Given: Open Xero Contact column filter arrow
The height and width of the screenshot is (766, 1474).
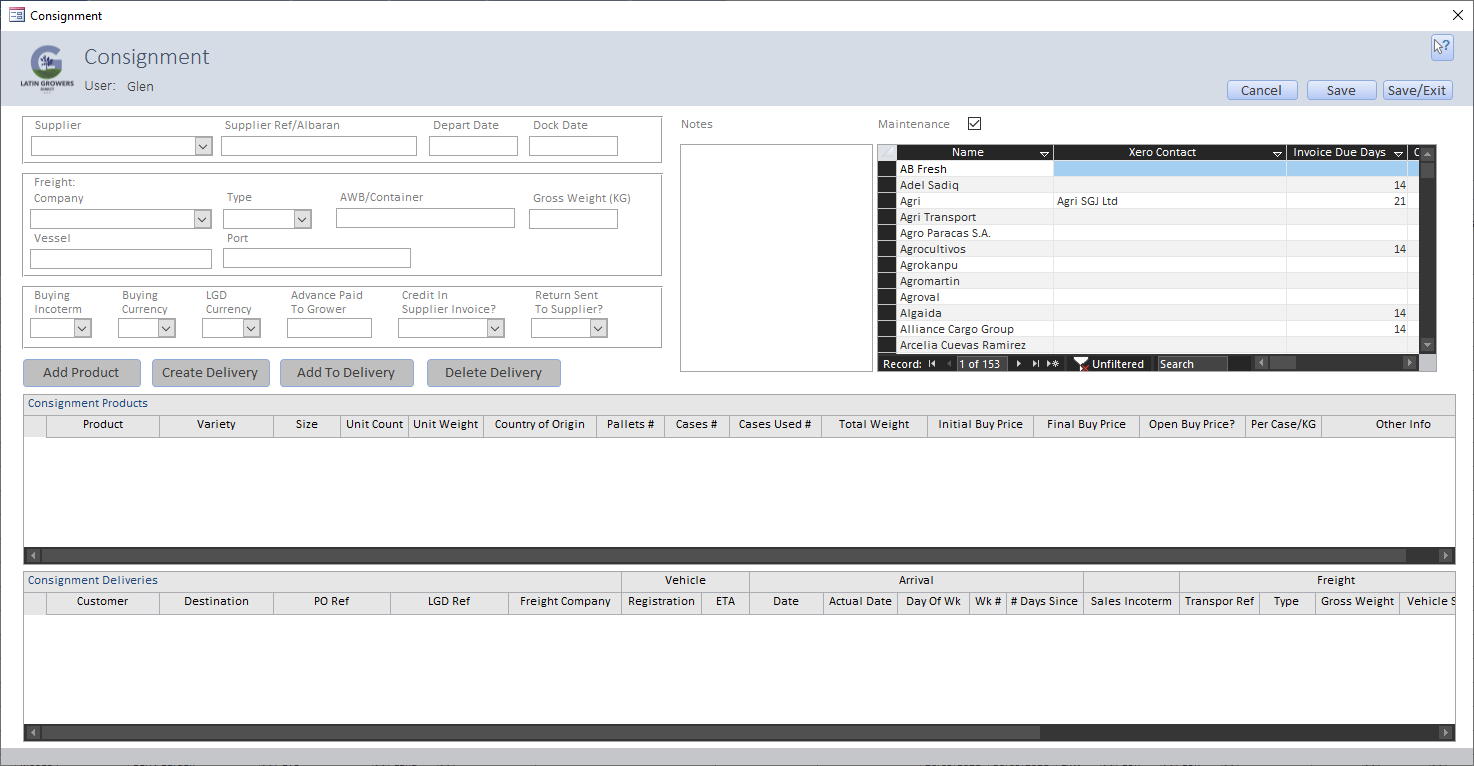Looking at the screenshot, I should [x=1278, y=153].
